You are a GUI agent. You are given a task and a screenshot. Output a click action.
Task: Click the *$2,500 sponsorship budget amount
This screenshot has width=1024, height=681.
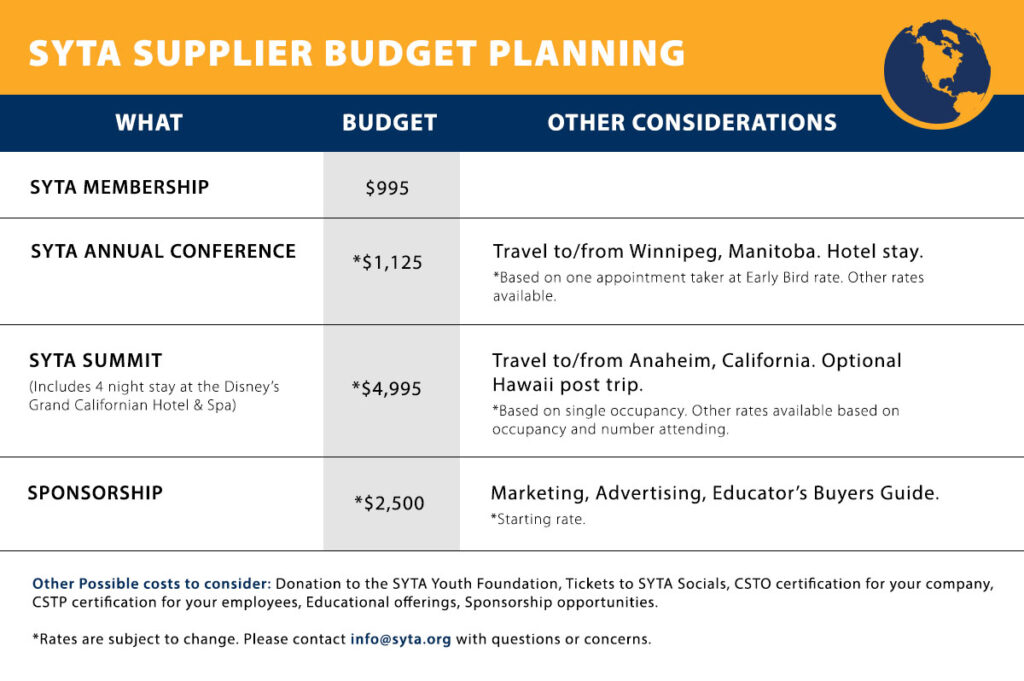point(389,503)
